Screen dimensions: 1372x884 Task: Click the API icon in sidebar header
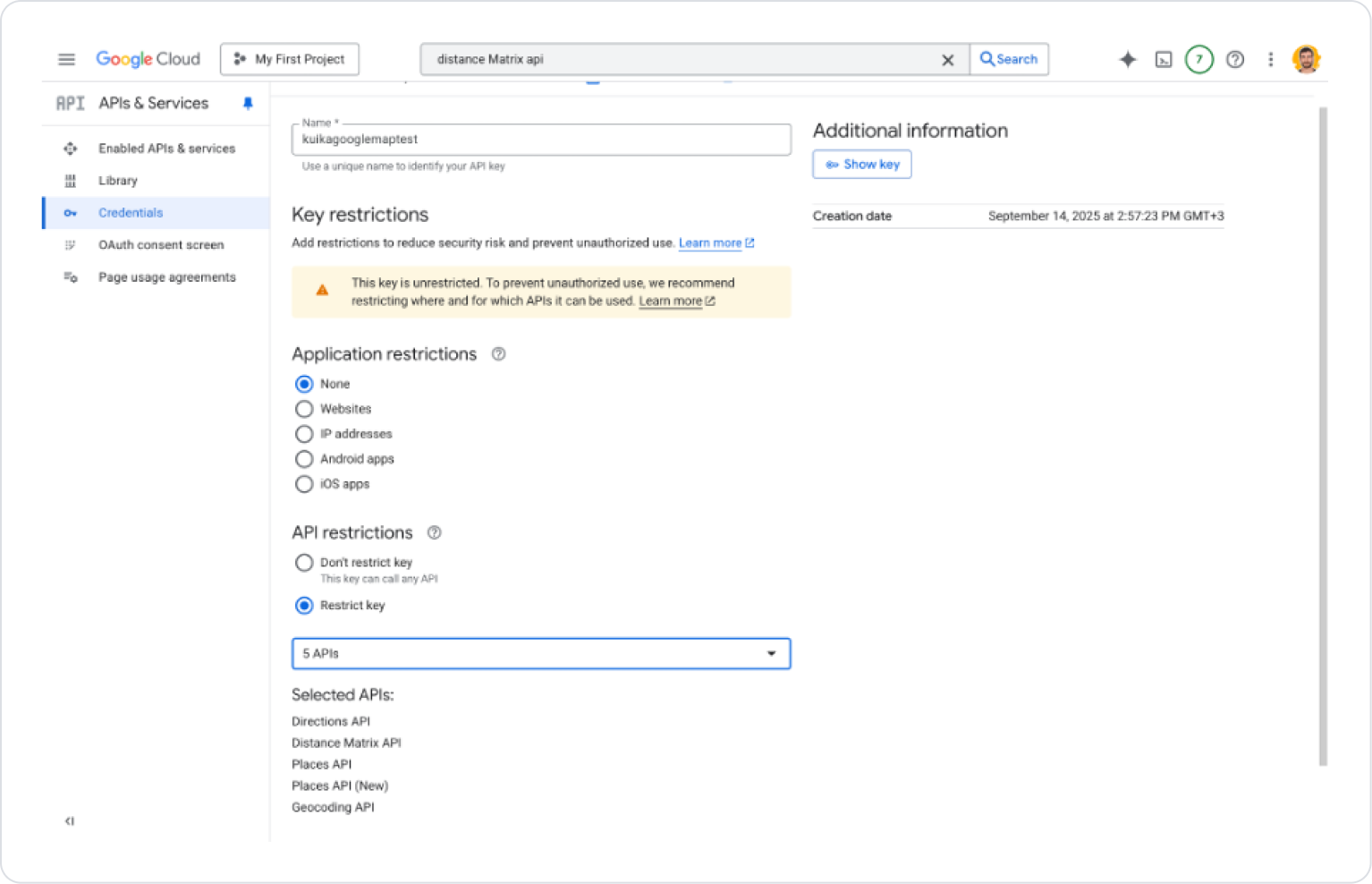point(70,104)
